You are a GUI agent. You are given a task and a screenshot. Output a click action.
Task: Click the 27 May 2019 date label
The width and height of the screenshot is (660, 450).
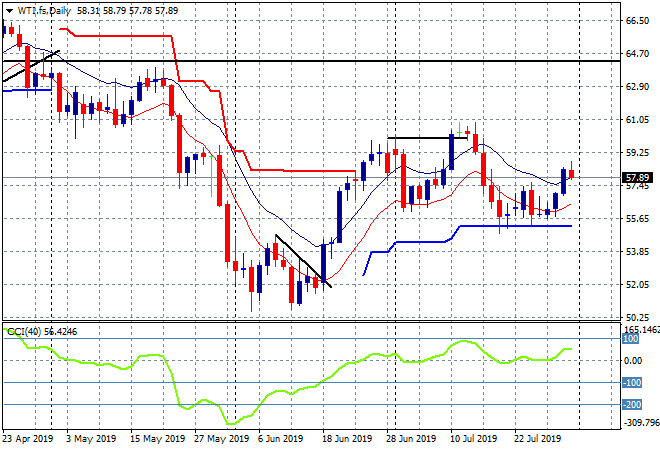click(221, 439)
